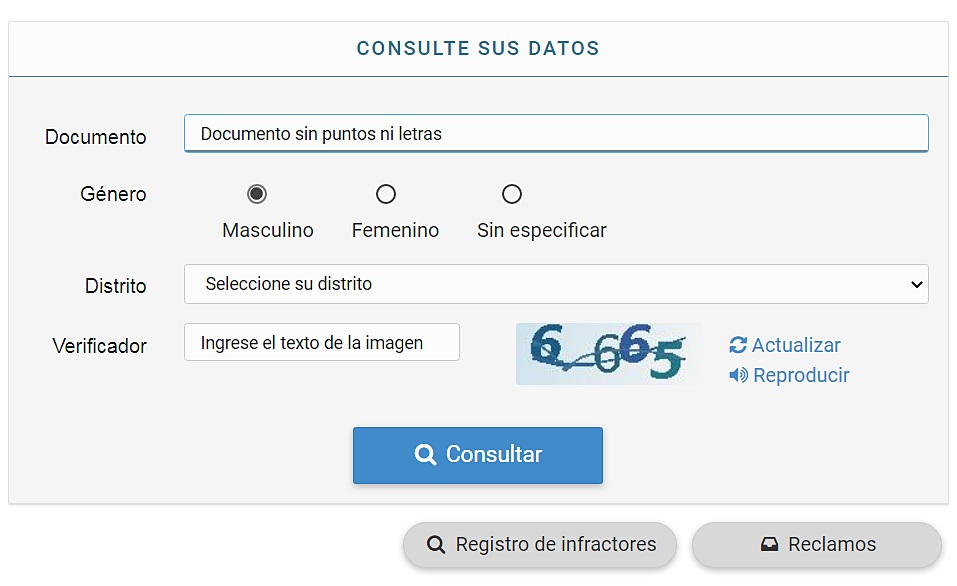Open the Reclamos button

tap(817, 545)
